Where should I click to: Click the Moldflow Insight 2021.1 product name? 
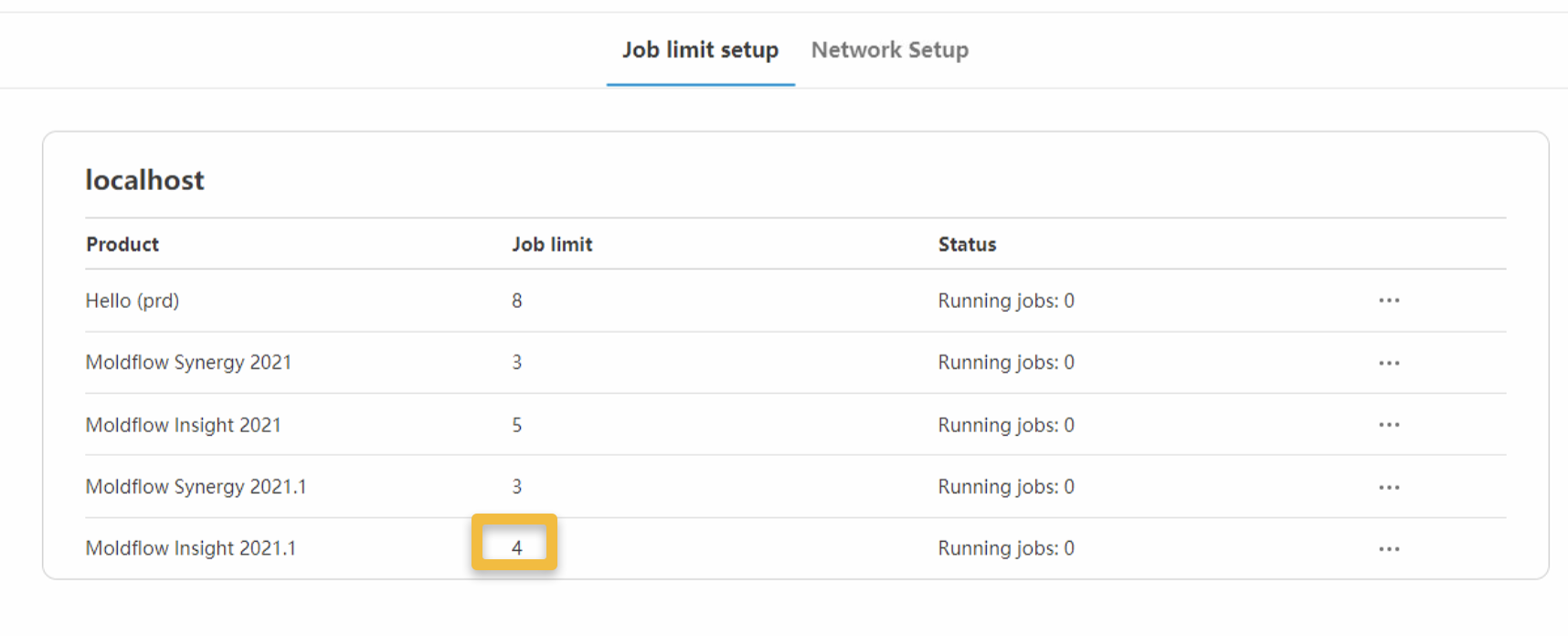[190, 548]
